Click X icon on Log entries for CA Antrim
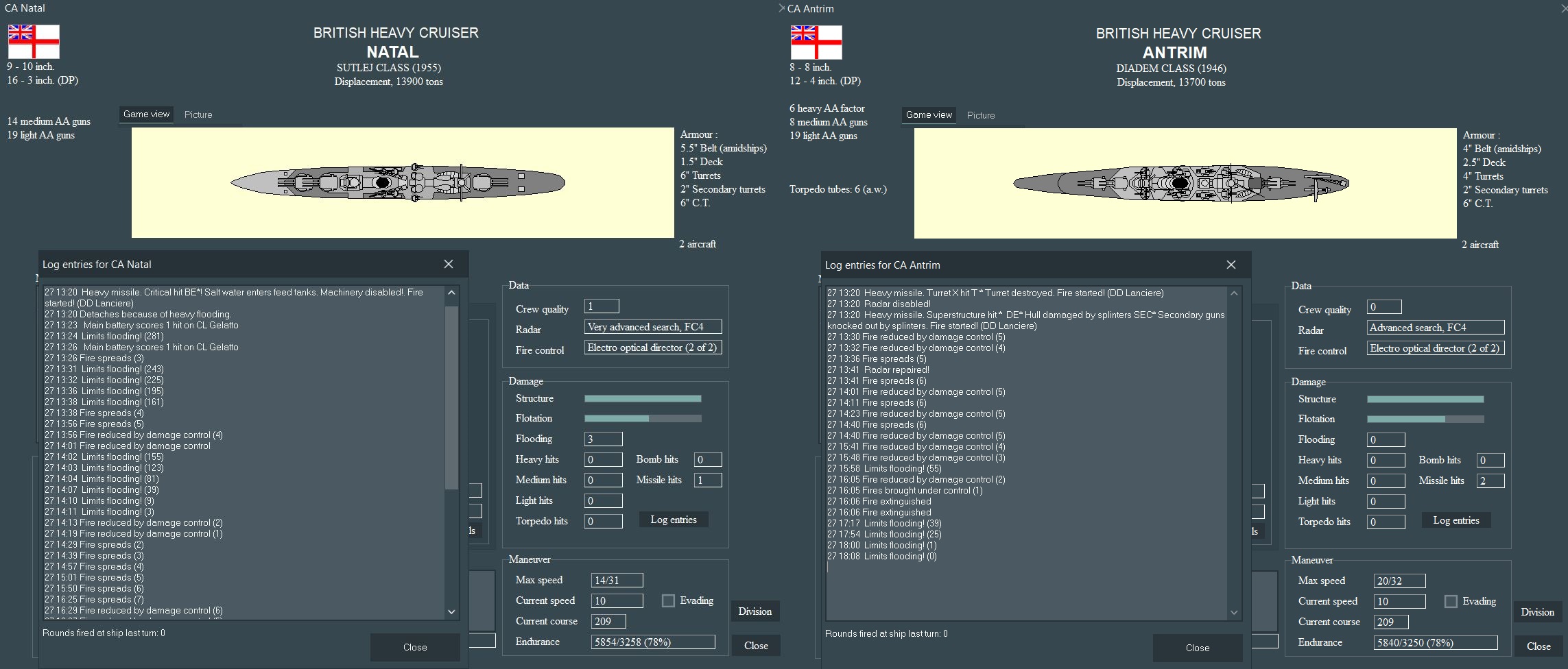This screenshot has width=1568, height=669. 1231,265
